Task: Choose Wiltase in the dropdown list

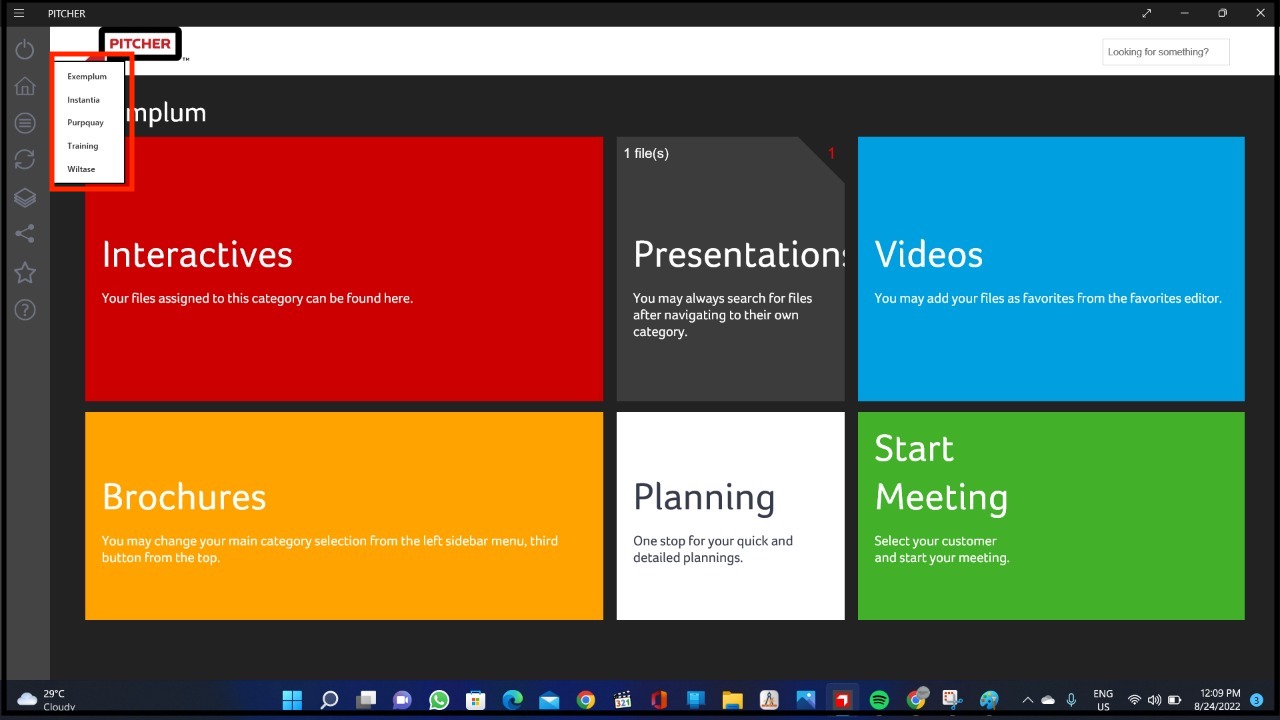Action: (x=80, y=169)
